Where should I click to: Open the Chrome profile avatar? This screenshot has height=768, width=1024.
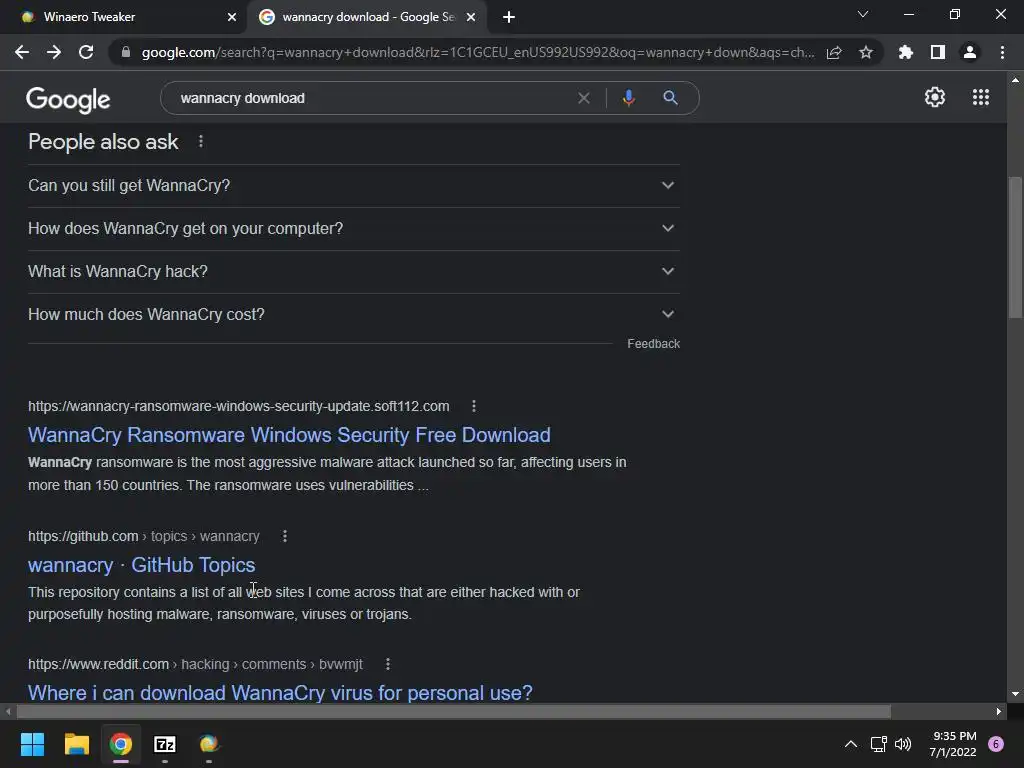tap(970, 52)
